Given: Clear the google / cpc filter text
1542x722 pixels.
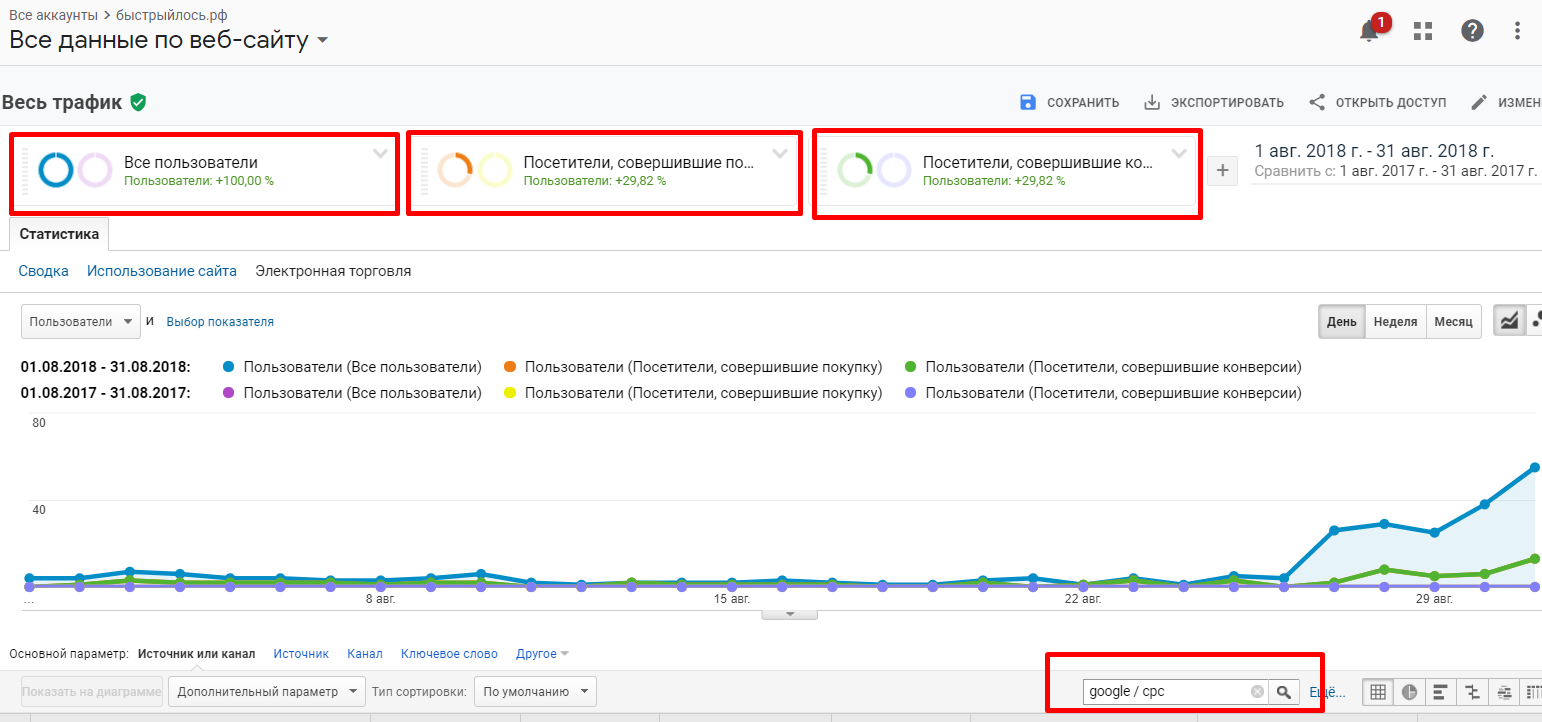Looking at the screenshot, I should tap(1257, 691).
